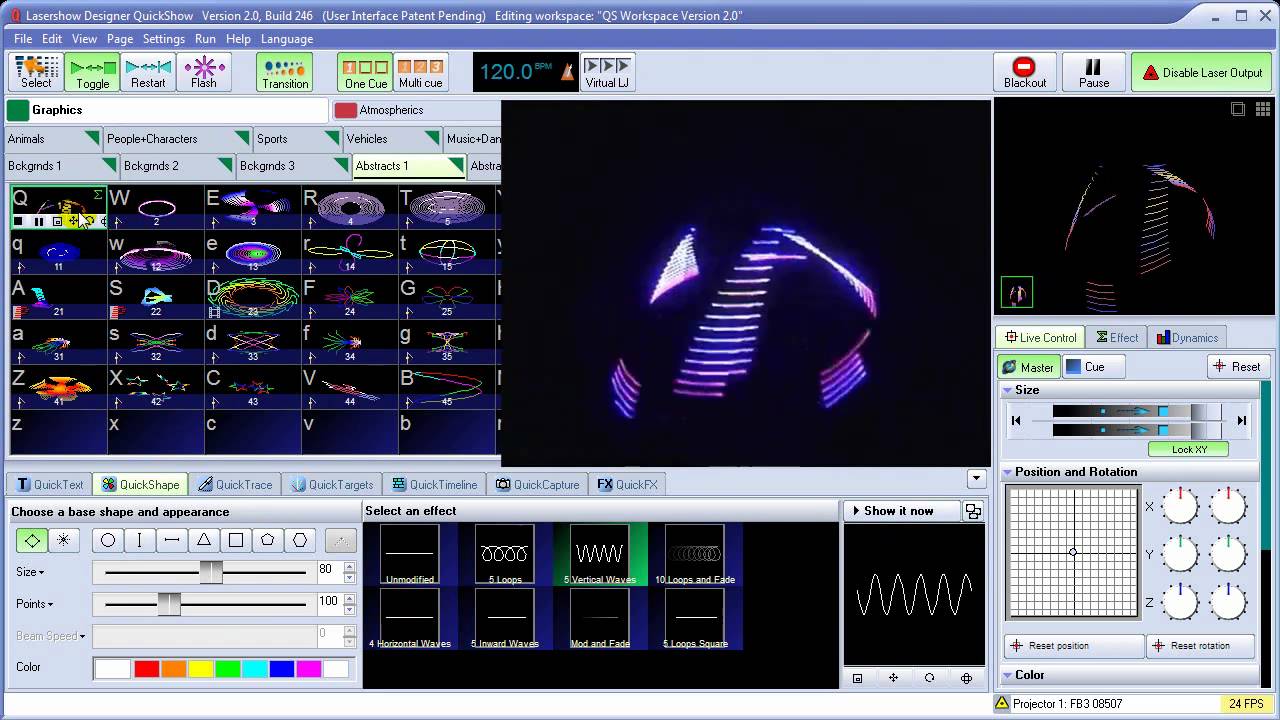The width and height of the screenshot is (1280, 720).
Task: Select the 4 Horizontal Waves effect
Action: 410,619
